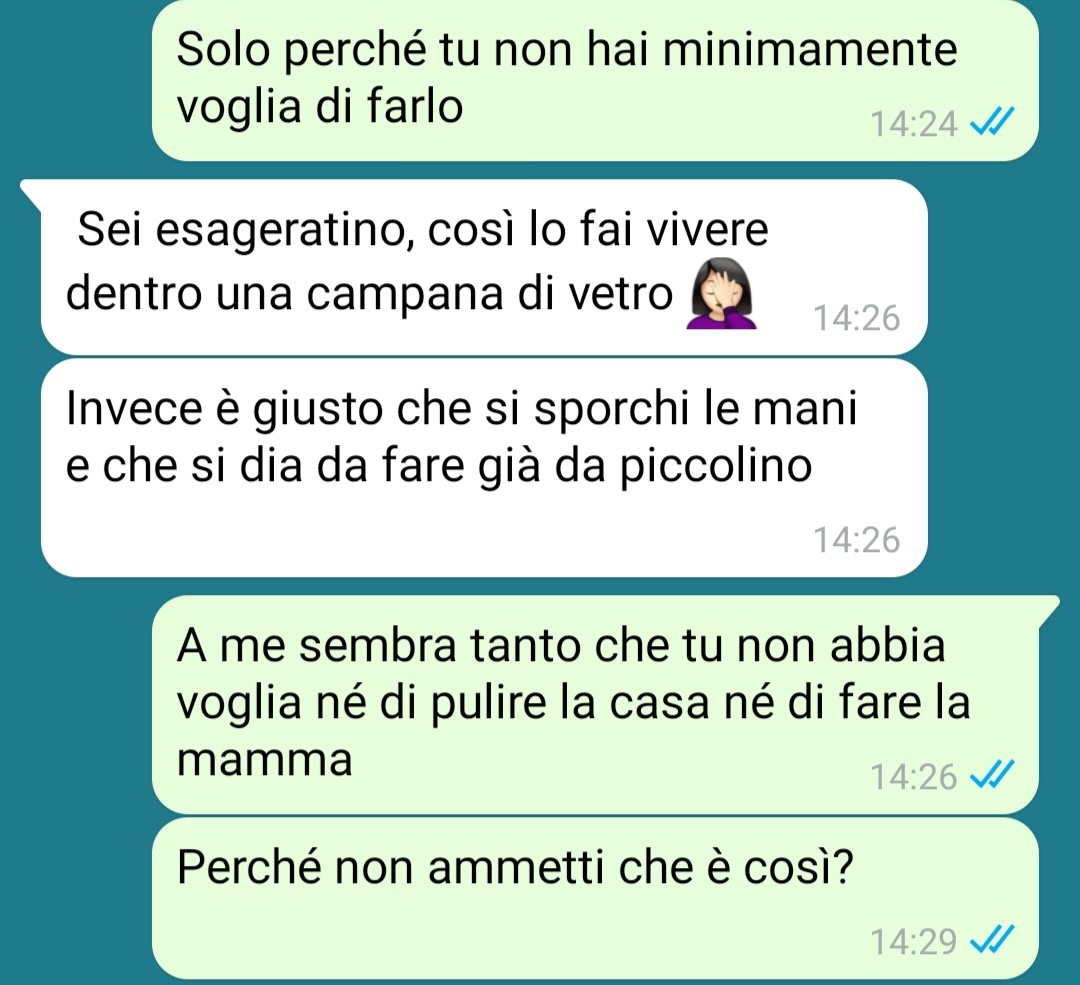Tap the facepalm emoji in the message
Viewport: 1080px width, 985px height.
(x=722, y=293)
